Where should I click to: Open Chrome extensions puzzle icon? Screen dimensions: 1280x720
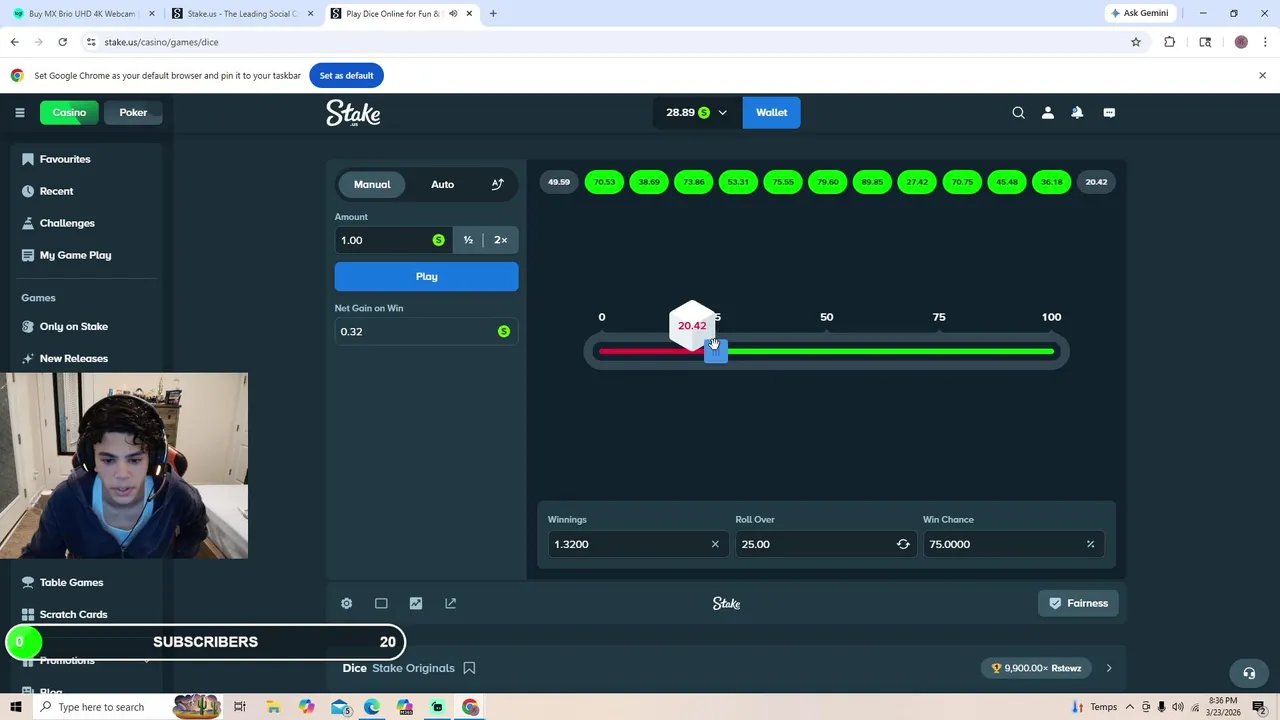(x=1170, y=42)
